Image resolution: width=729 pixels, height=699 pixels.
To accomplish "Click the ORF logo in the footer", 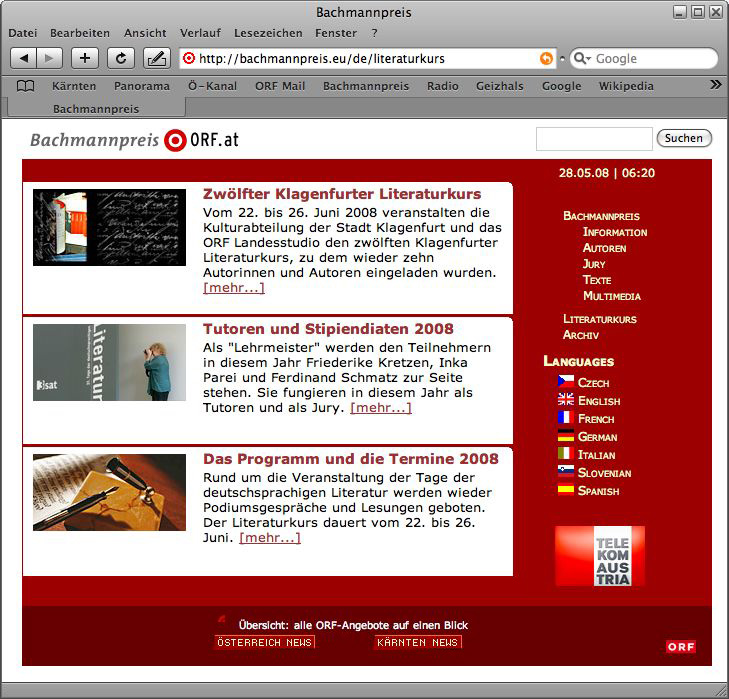I will (x=681, y=647).
